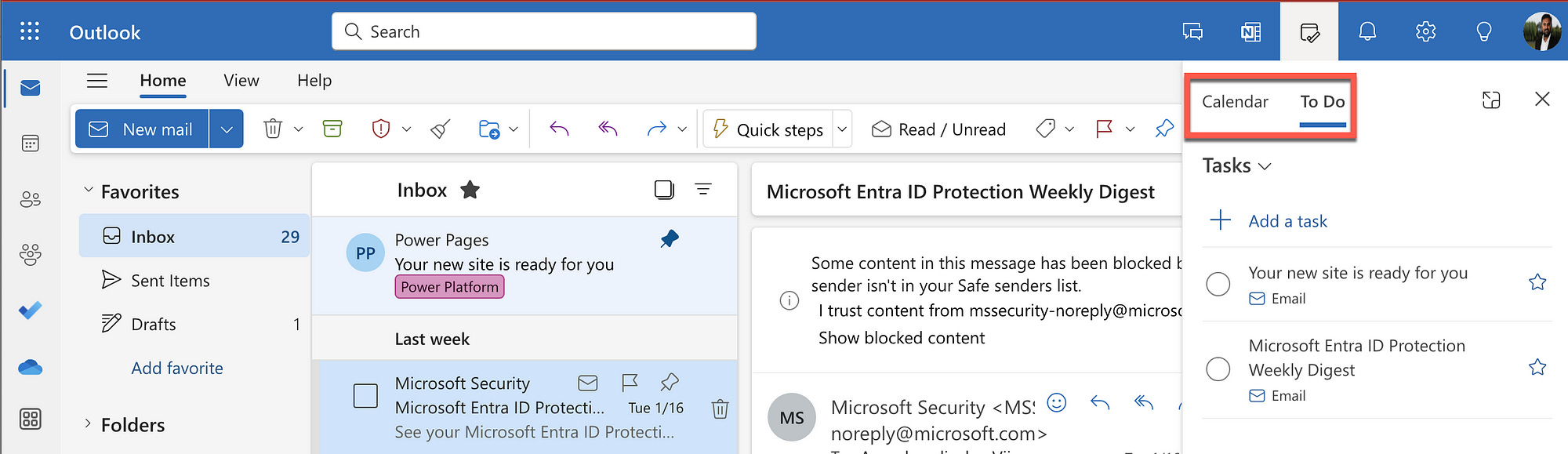The image size is (1568, 454).
Task: Mark 'Your new site is ready' task complete
Action: [1218, 284]
